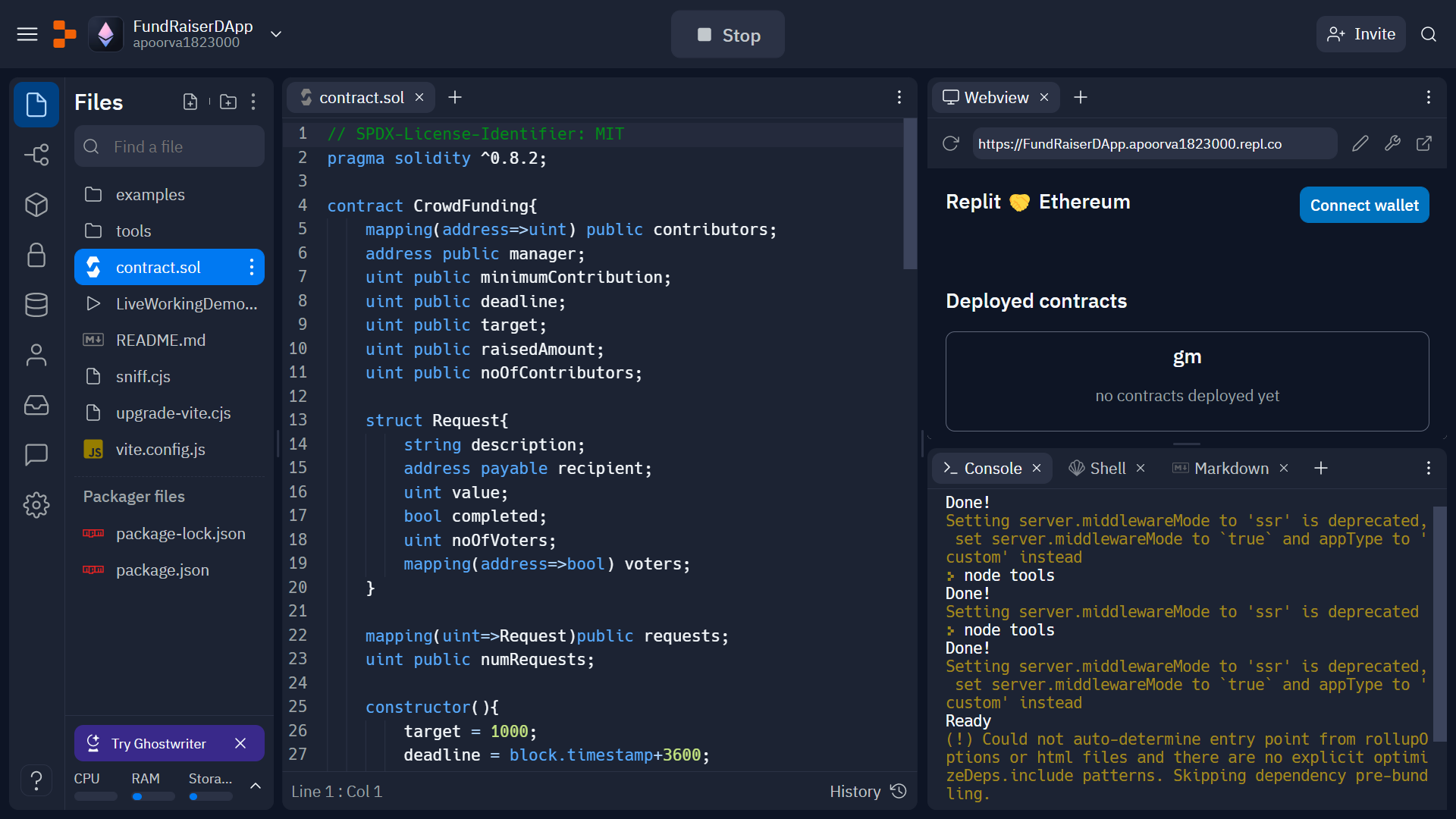Open the Version control sidebar icon
Image resolution: width=1456 pixels, height=819 pixels.
36,155
